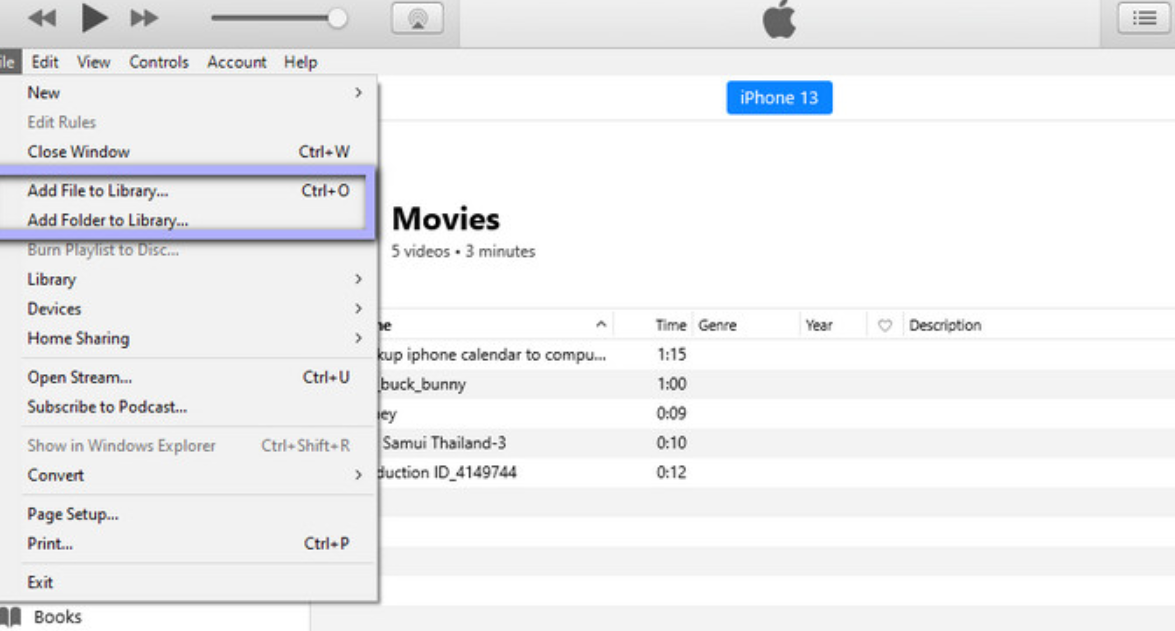This screenshot has height=631, width=1175.
Task: Choose Print menu entry
Action: point(188,543)
